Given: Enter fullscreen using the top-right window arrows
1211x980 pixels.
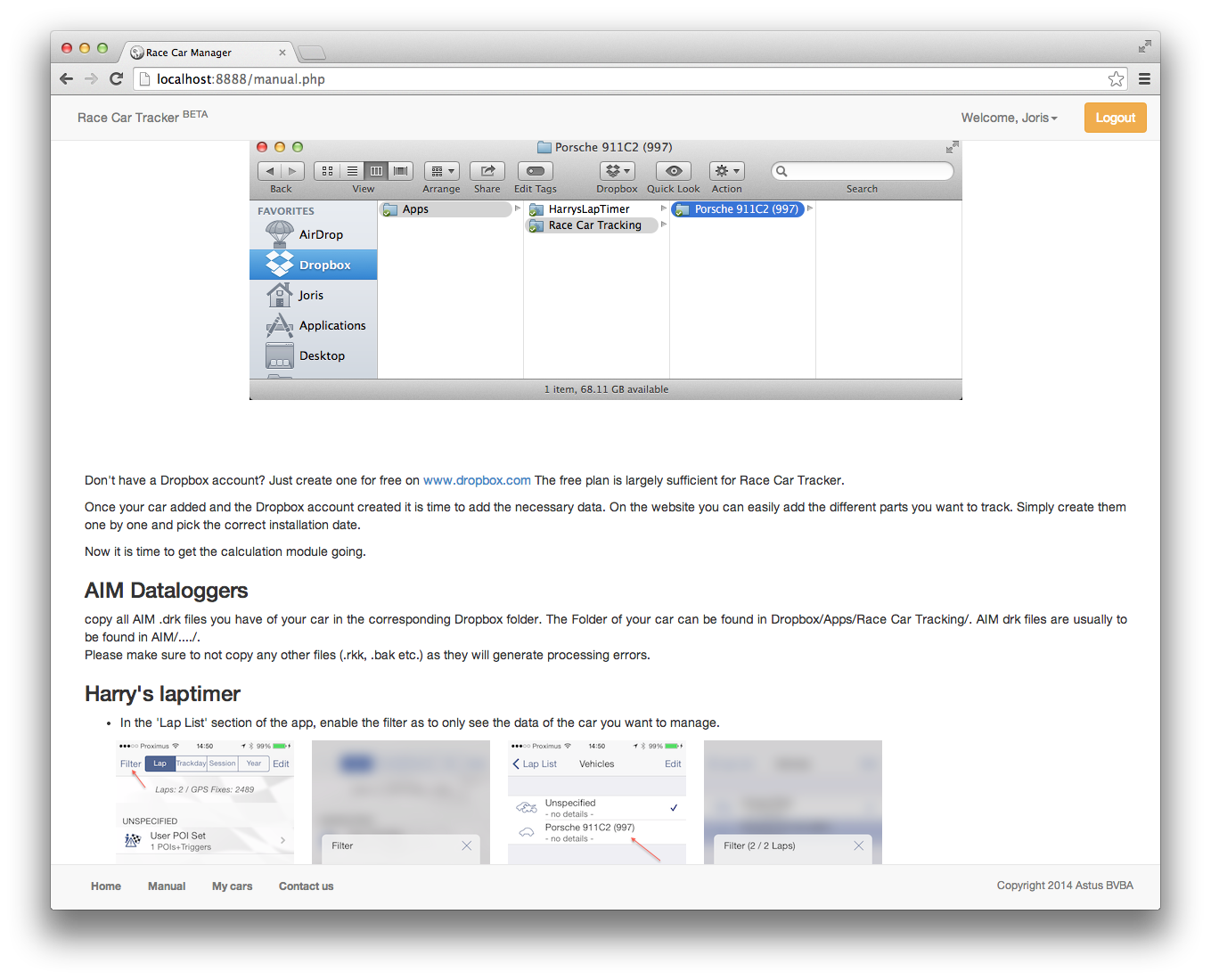Looking at the screenshot, I should pyautogui.click(x=1144, y=46).
